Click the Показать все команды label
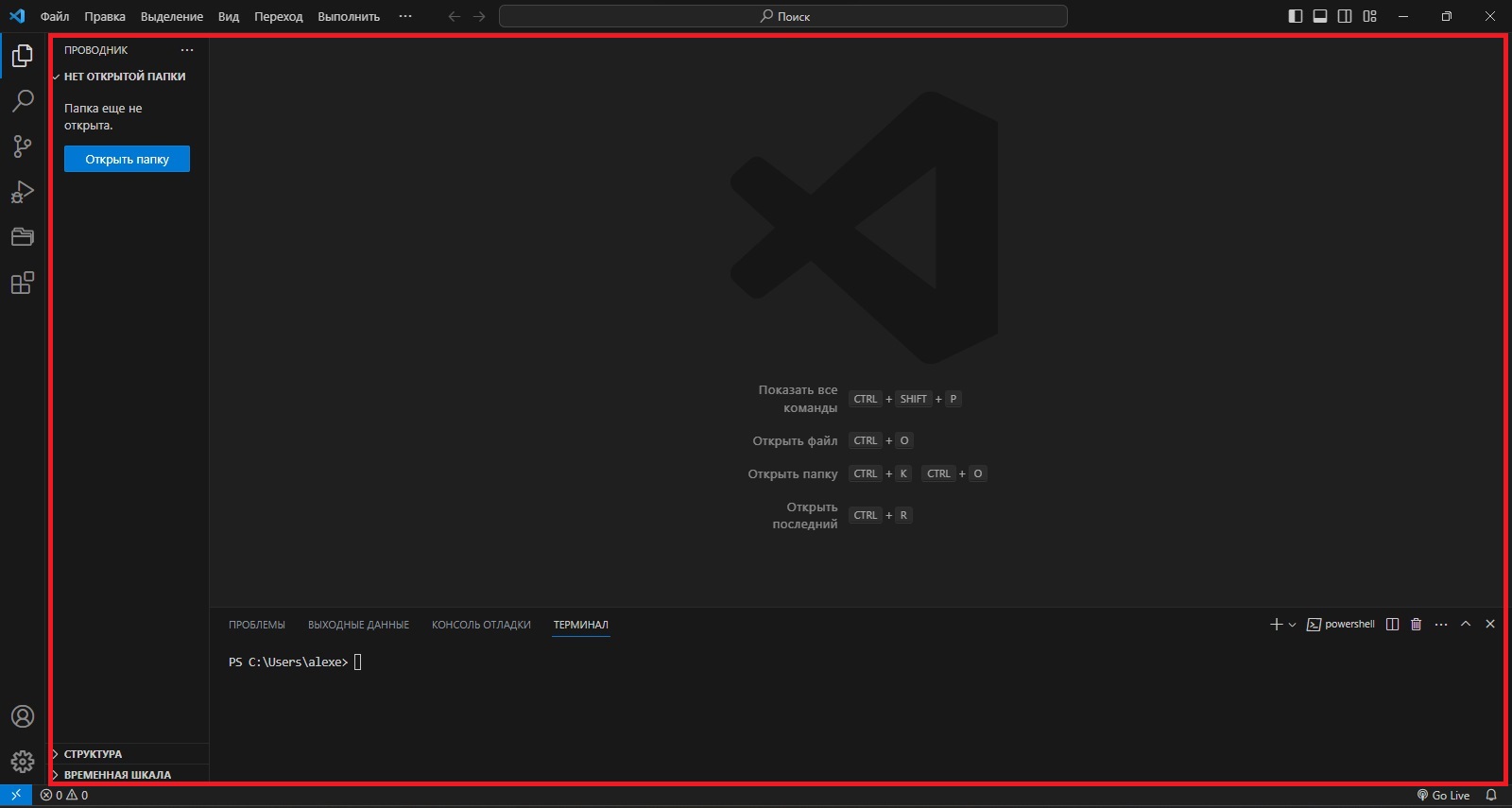1512x808 pixels. (798, 399)
